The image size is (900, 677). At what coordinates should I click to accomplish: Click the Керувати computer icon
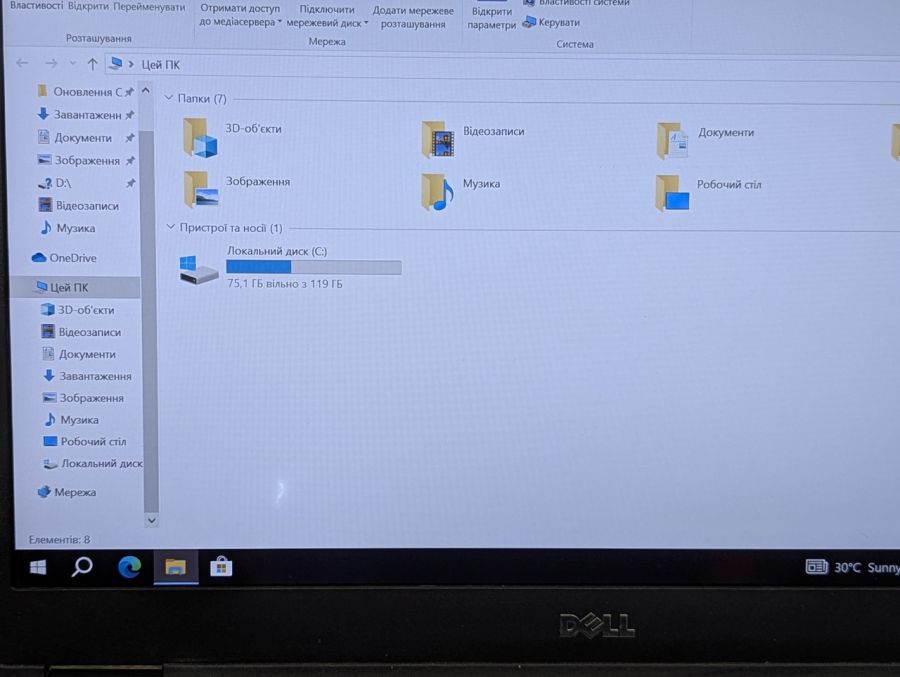click(x=529, y=22)
